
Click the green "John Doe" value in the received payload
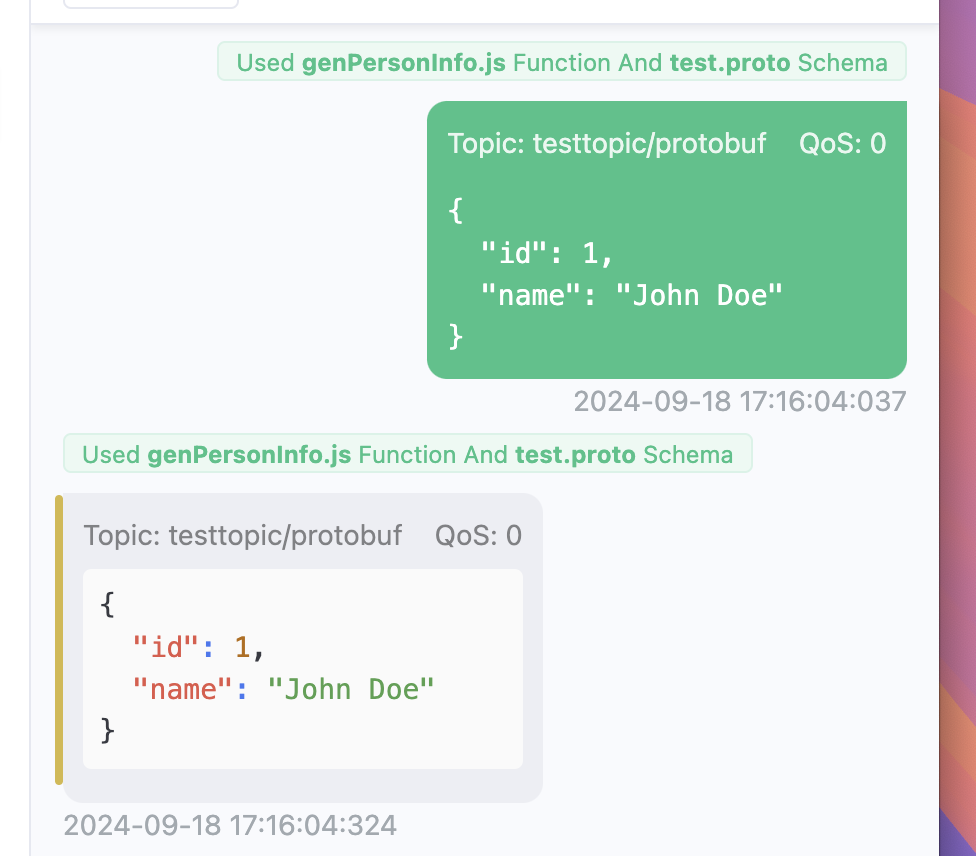pyautogui.click(x=351, y=689)
